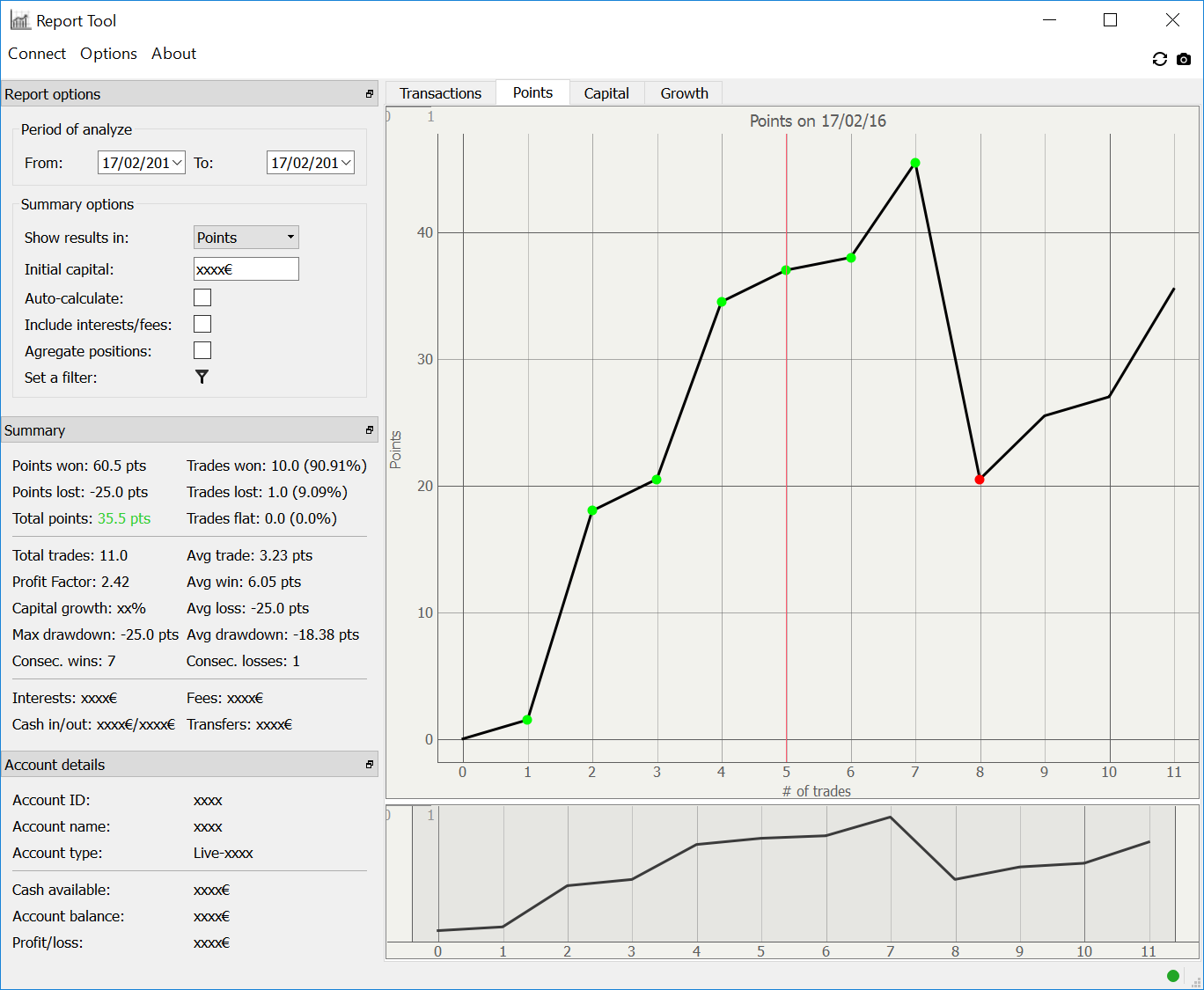Switch to the Capital tab
1204x990 pixels.
point(606,93)
